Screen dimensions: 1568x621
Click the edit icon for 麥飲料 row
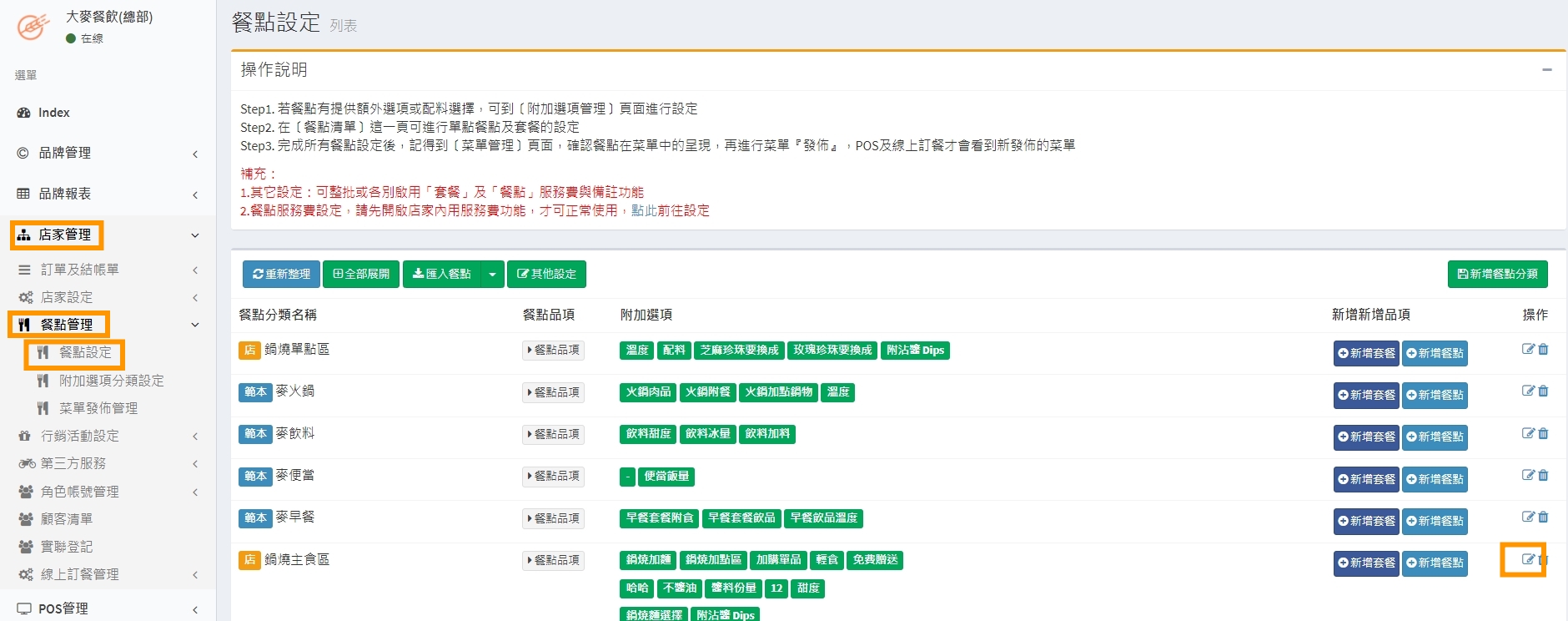click(1527, 433)
